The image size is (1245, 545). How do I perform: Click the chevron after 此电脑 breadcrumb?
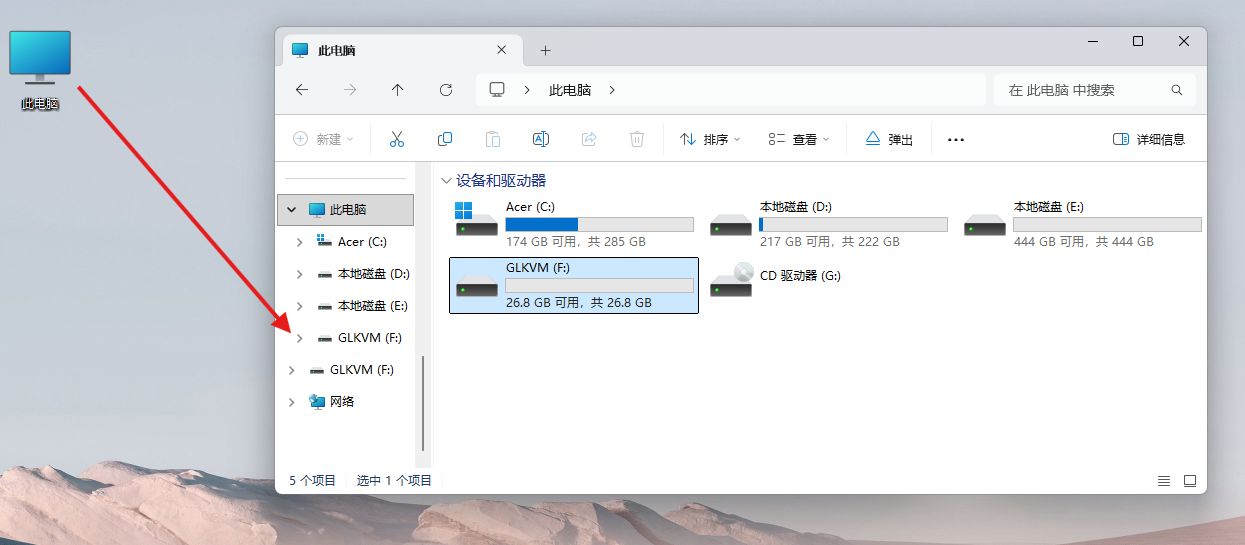pos(612,90)
